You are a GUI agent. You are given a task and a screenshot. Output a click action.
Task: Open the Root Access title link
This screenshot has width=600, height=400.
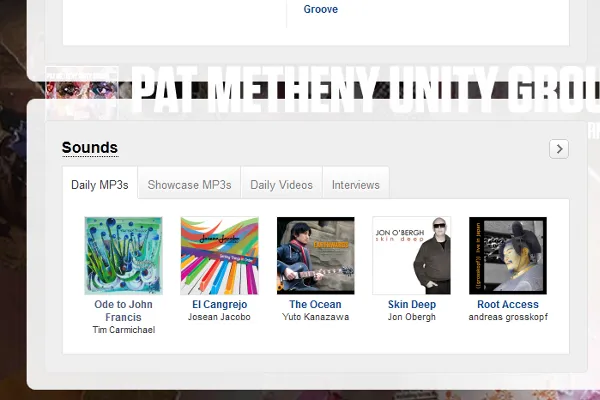click(508, 304)
